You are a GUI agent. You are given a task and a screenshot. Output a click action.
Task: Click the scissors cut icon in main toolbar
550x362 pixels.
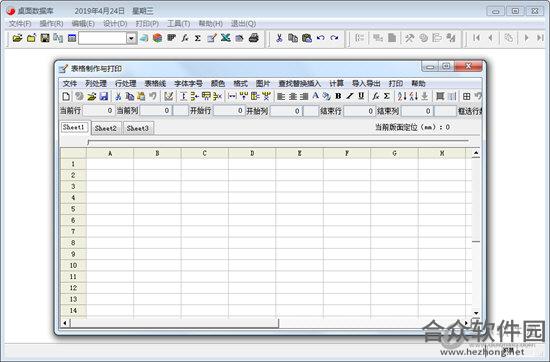279,38
